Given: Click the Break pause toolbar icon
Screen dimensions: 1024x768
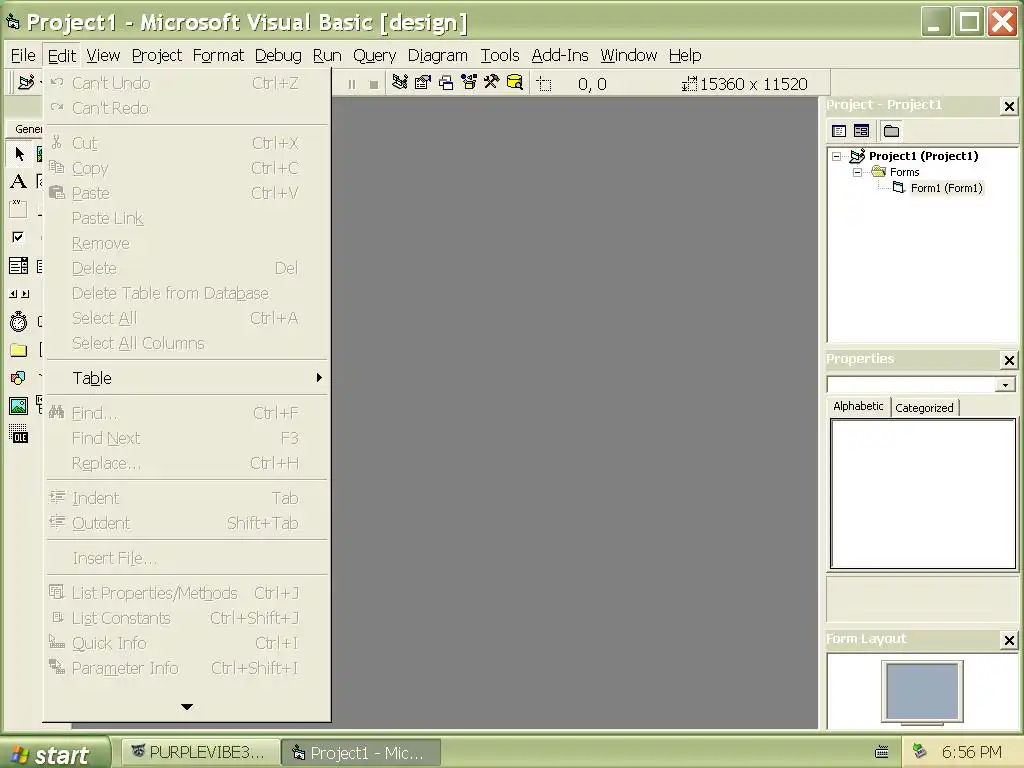Looking at the screenshot, I should pyautogui.click(x=352, y=84).
